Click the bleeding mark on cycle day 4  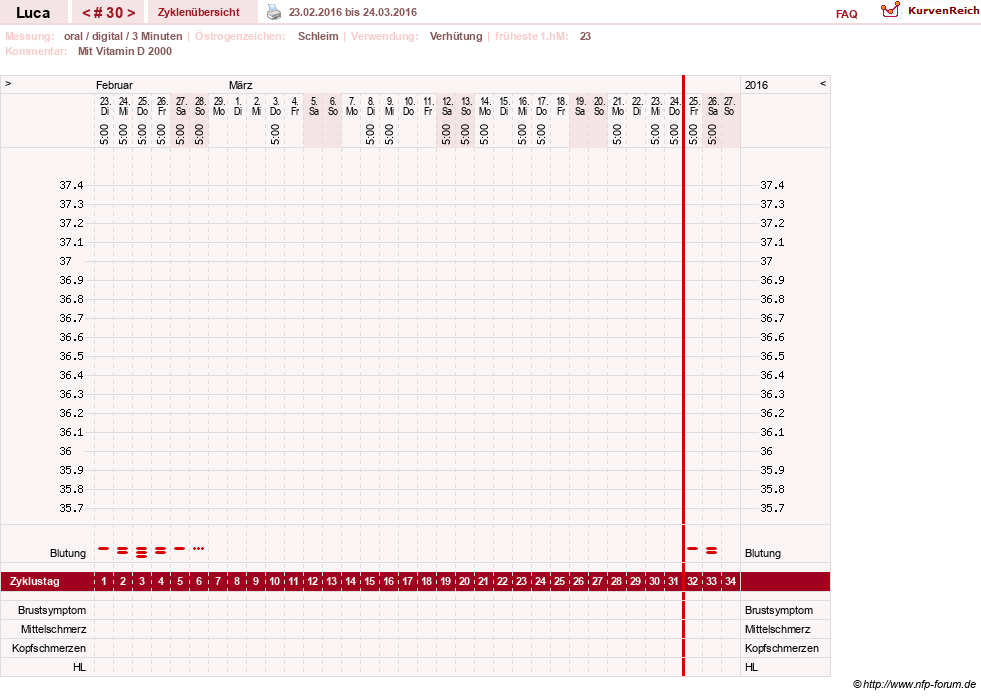[x=161, y=550]
